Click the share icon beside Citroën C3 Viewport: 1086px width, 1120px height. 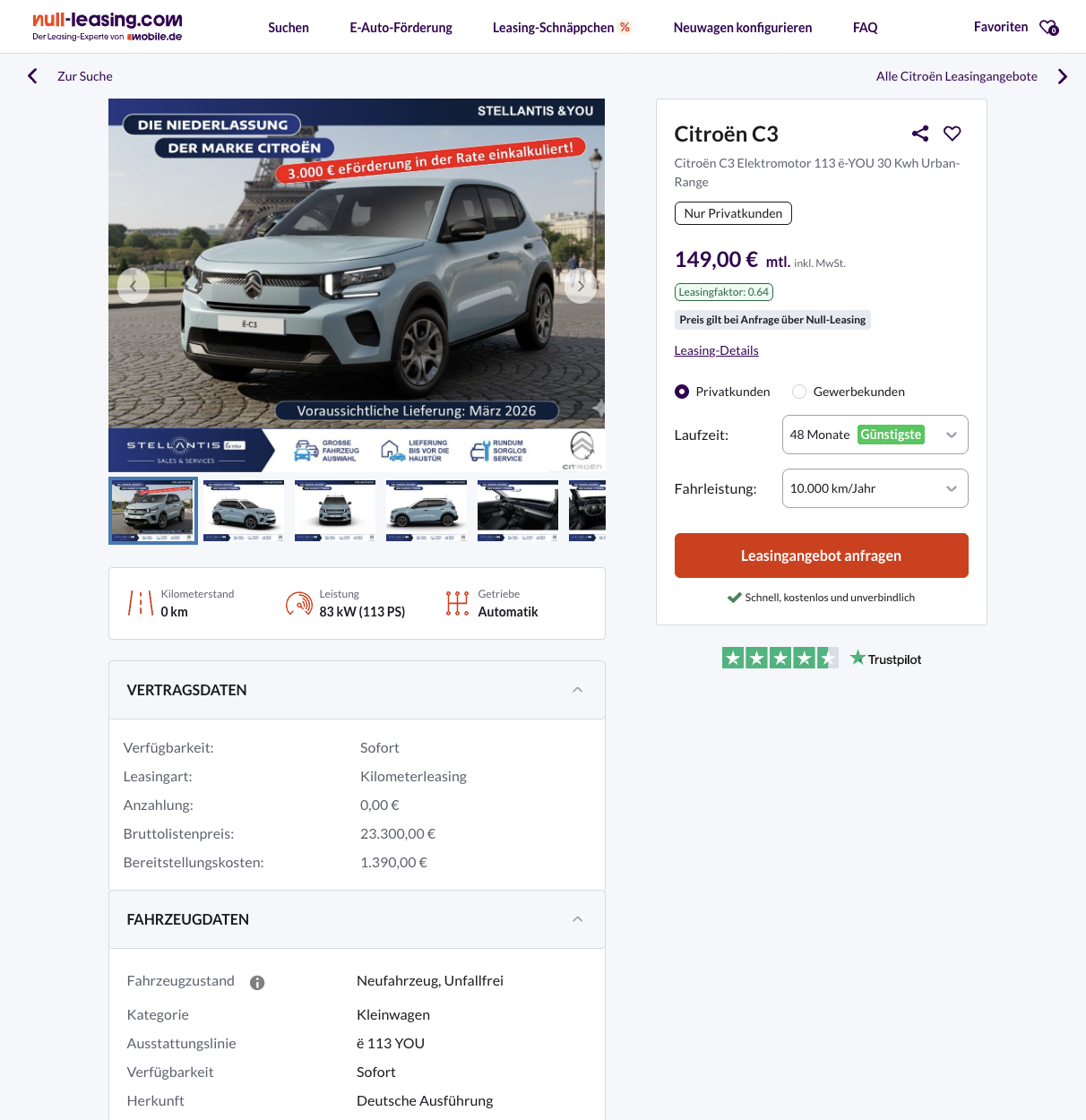[x=920, y=134]
